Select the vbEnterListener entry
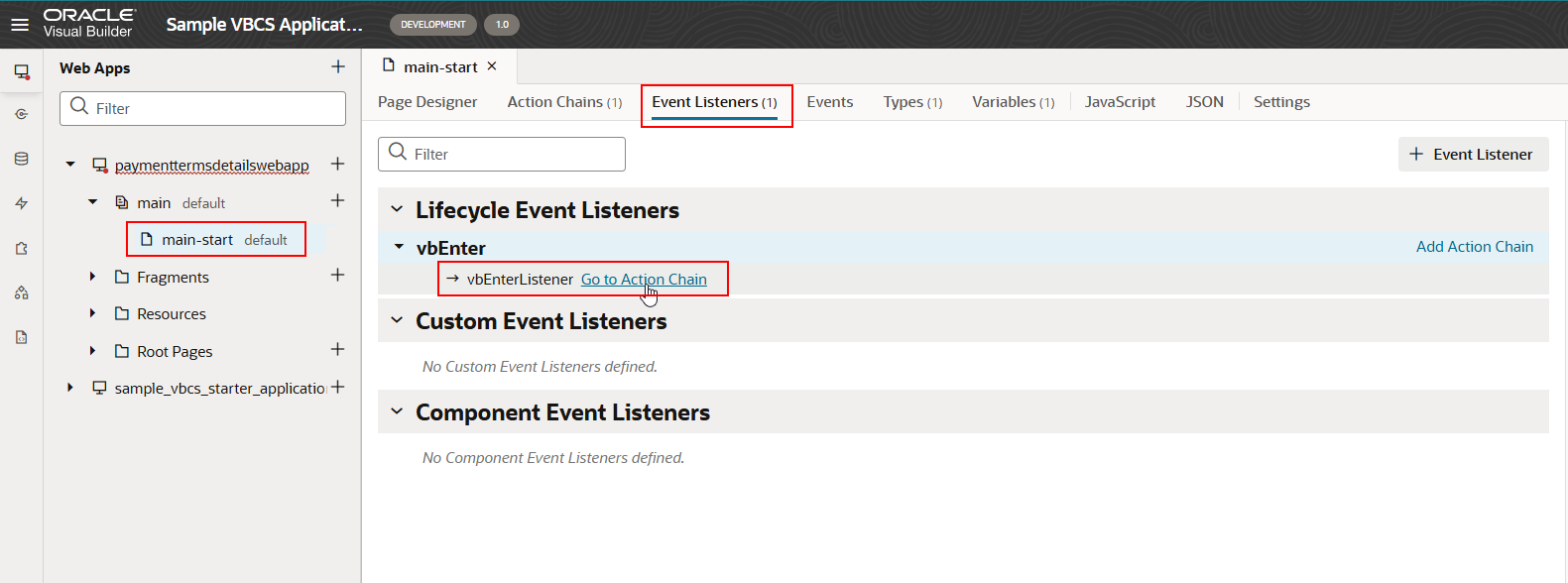Screen dimensions: 1568x583 (x=520, y=280)
